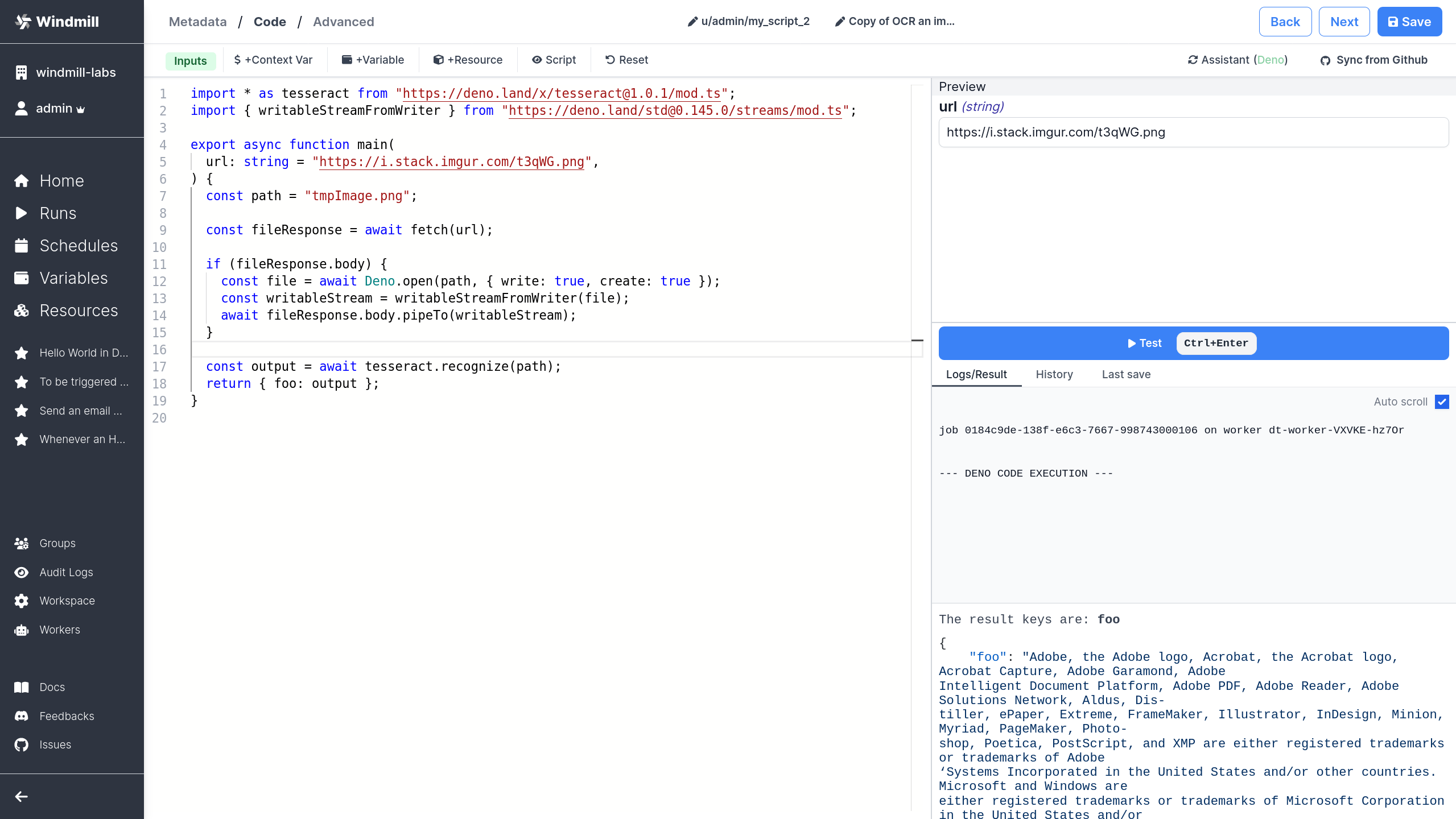The width and height of the screenshot is (1456, 819).
Task: Open Home from the sidebar
Action: [x=61, y=181]
